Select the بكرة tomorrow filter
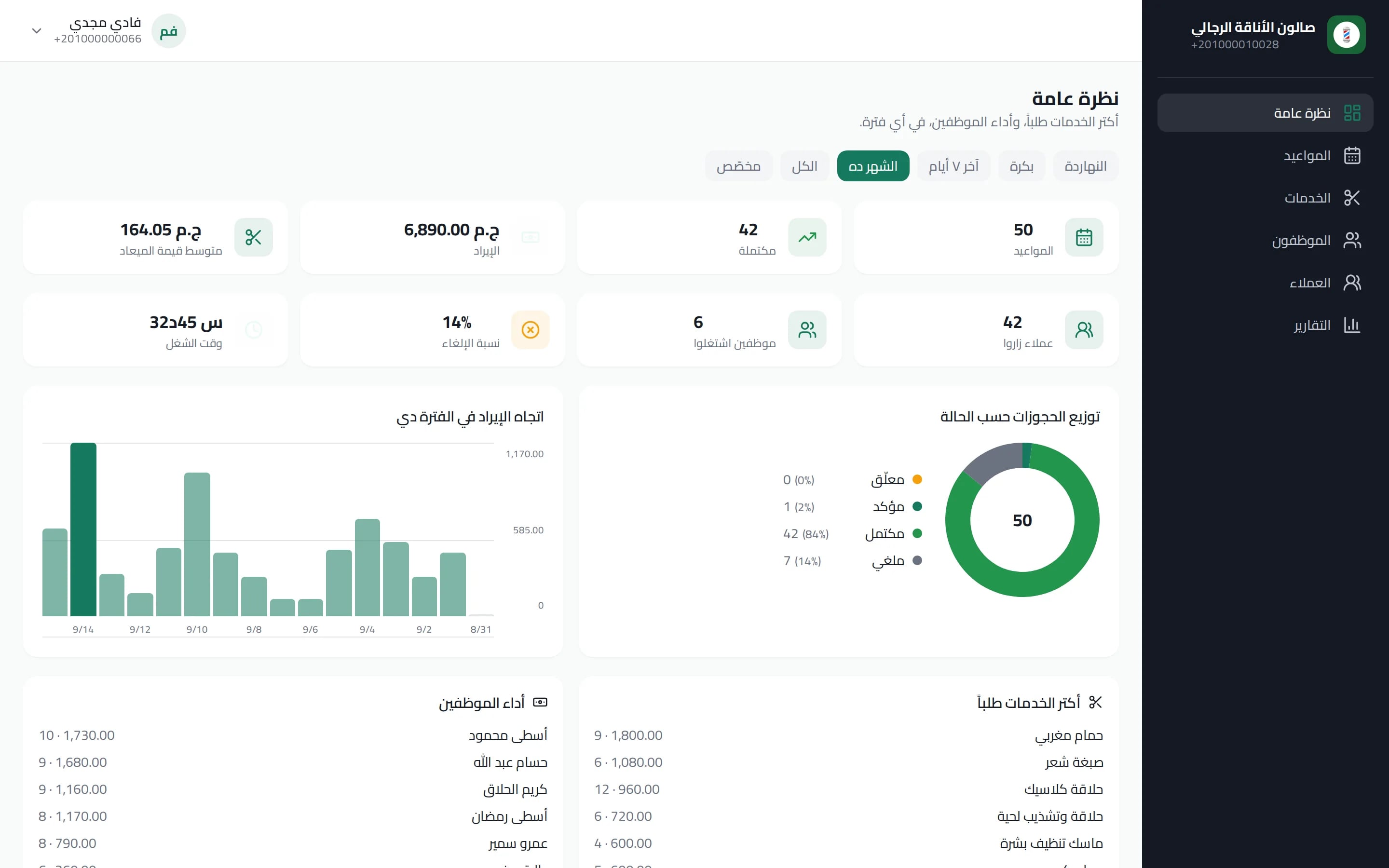This screenshot has width=1389, height=868. [1021, 166]
